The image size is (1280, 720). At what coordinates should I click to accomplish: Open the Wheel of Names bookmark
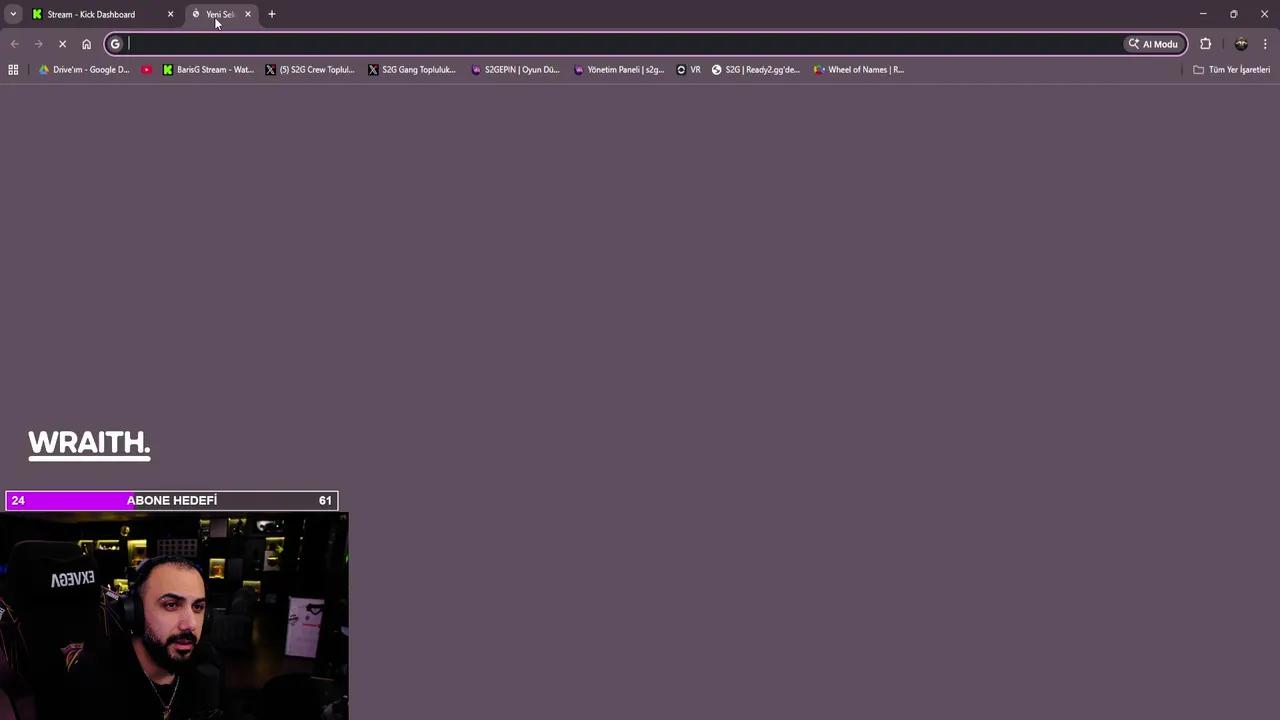[858, 69]
